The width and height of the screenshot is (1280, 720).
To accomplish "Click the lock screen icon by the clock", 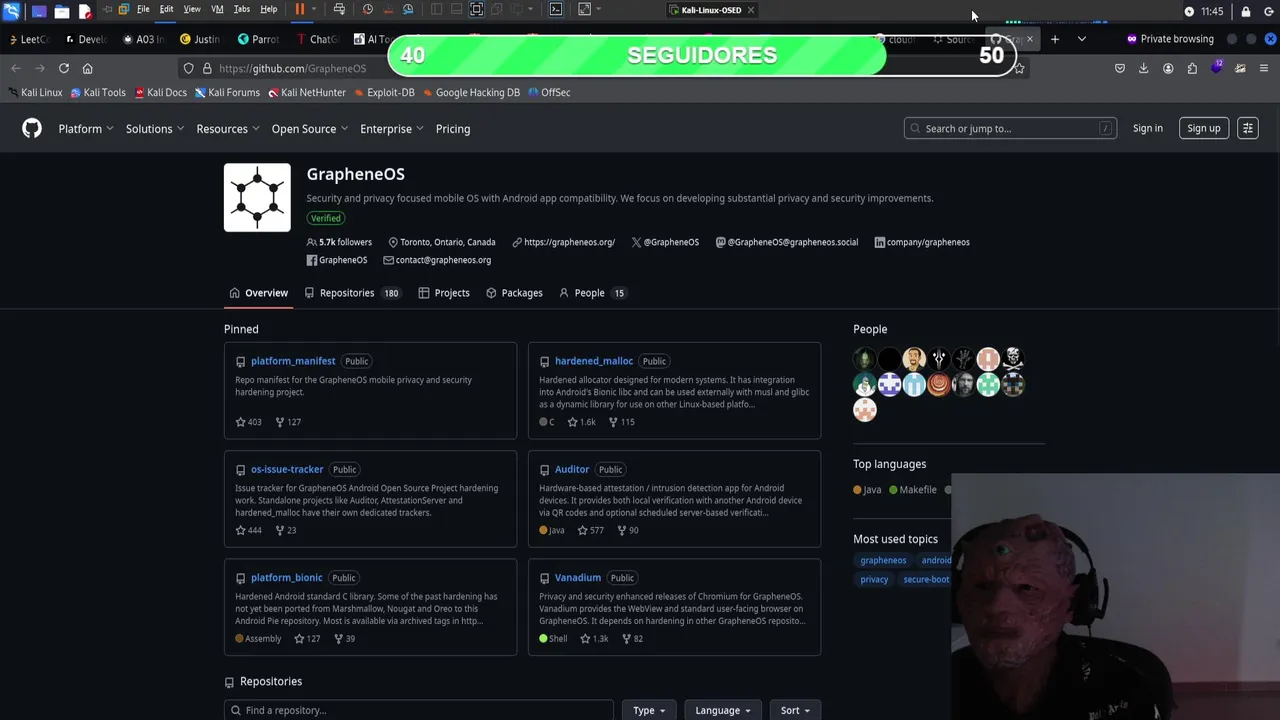I will pos(1245,11).
